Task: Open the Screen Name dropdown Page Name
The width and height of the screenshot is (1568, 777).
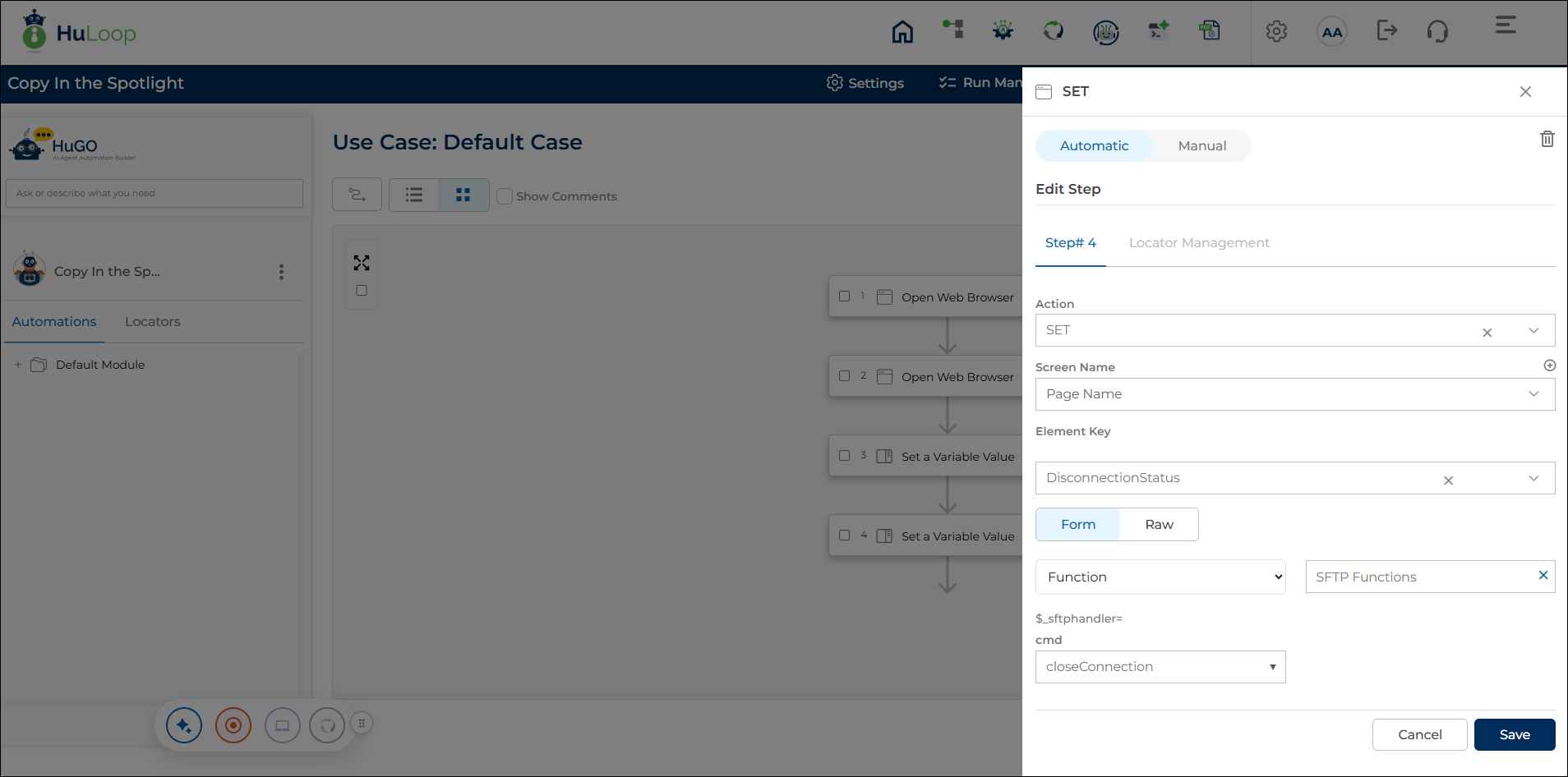Action: pyautogui.click(x=1295, y=394)
